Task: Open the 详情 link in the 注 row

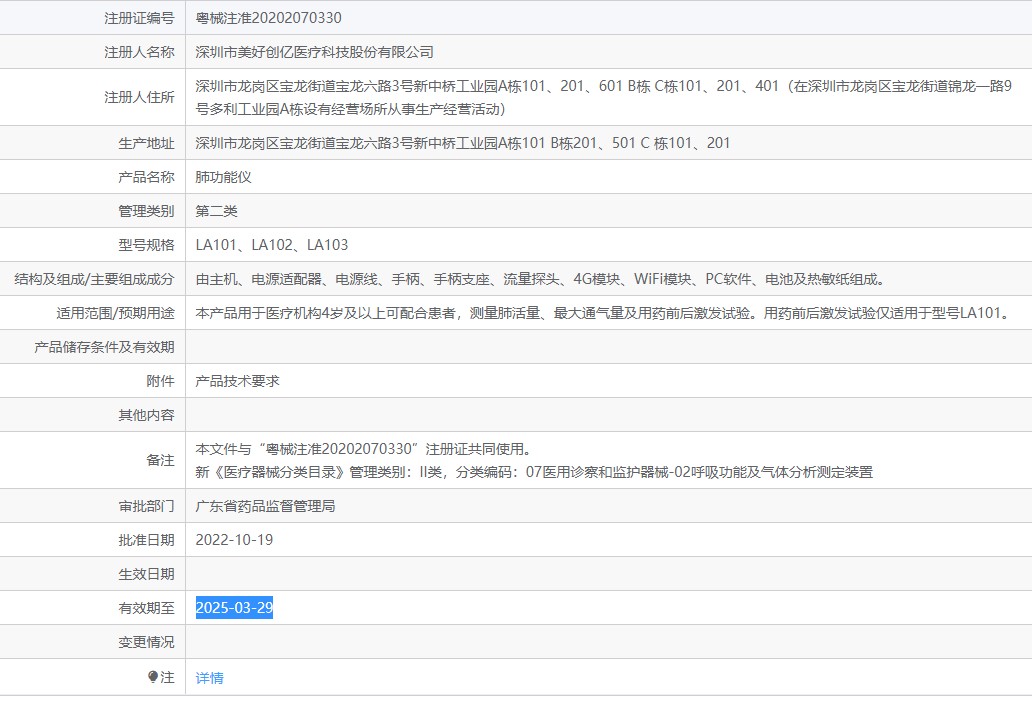Action: [209, 677]
